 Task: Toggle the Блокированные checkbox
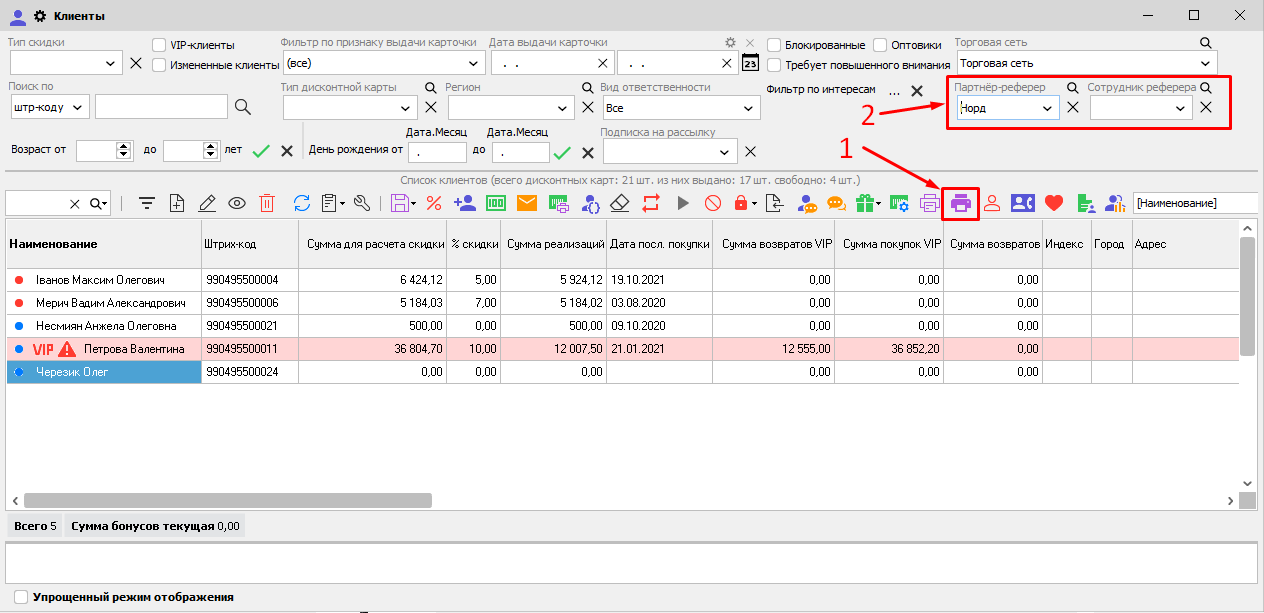point(774,45)
